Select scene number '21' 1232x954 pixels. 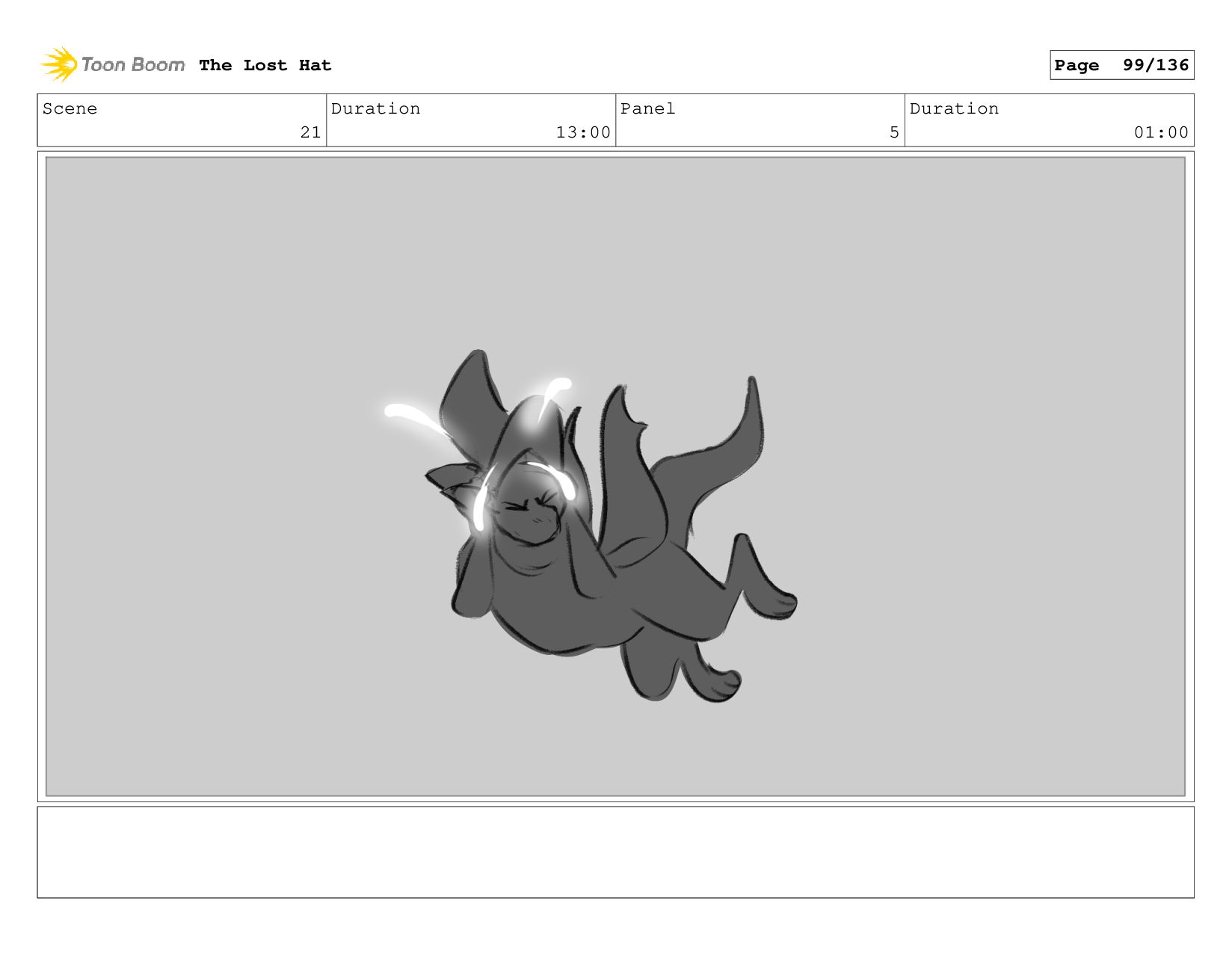[310, 132]
